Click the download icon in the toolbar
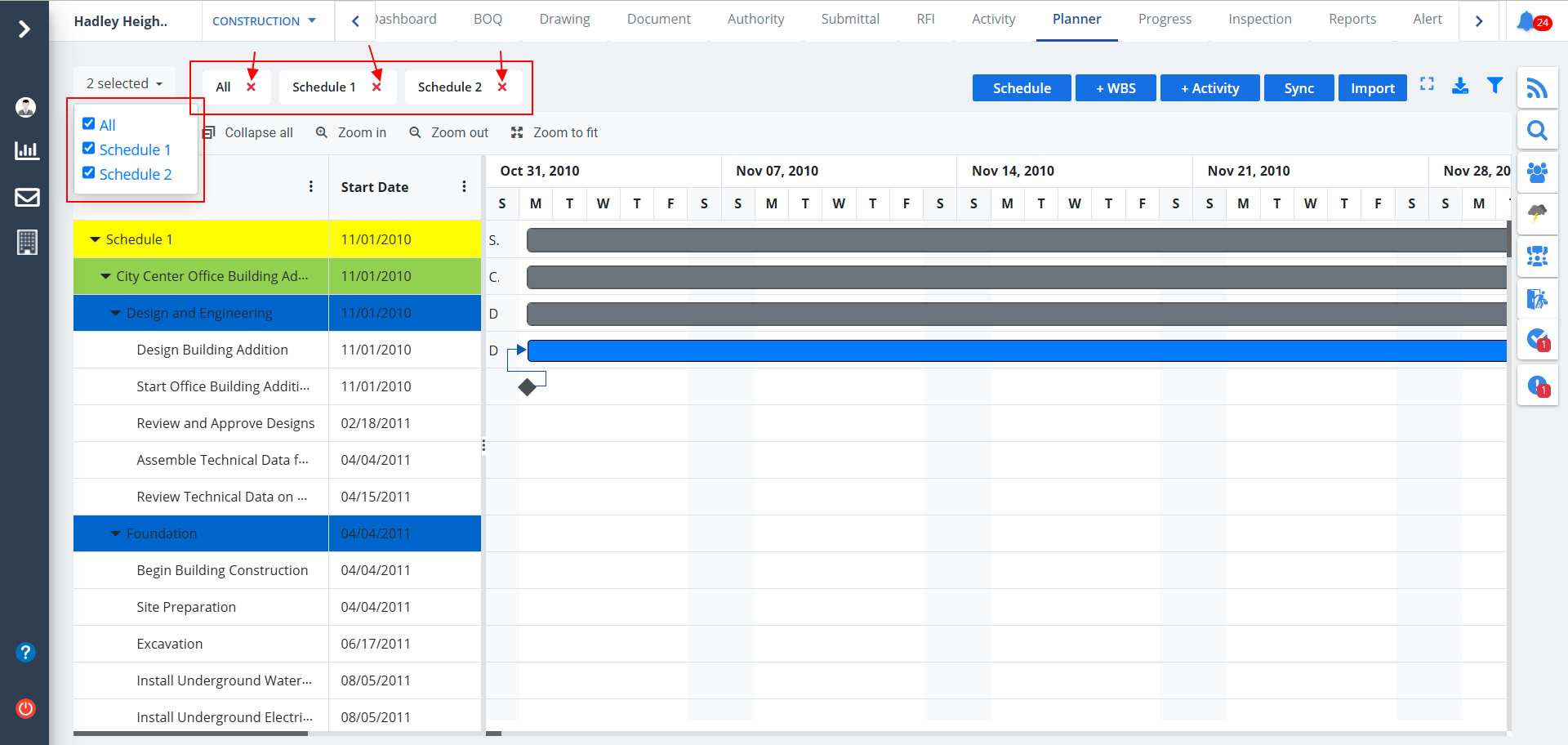Screen dimensions: 1568x745 coord(1460,86)
